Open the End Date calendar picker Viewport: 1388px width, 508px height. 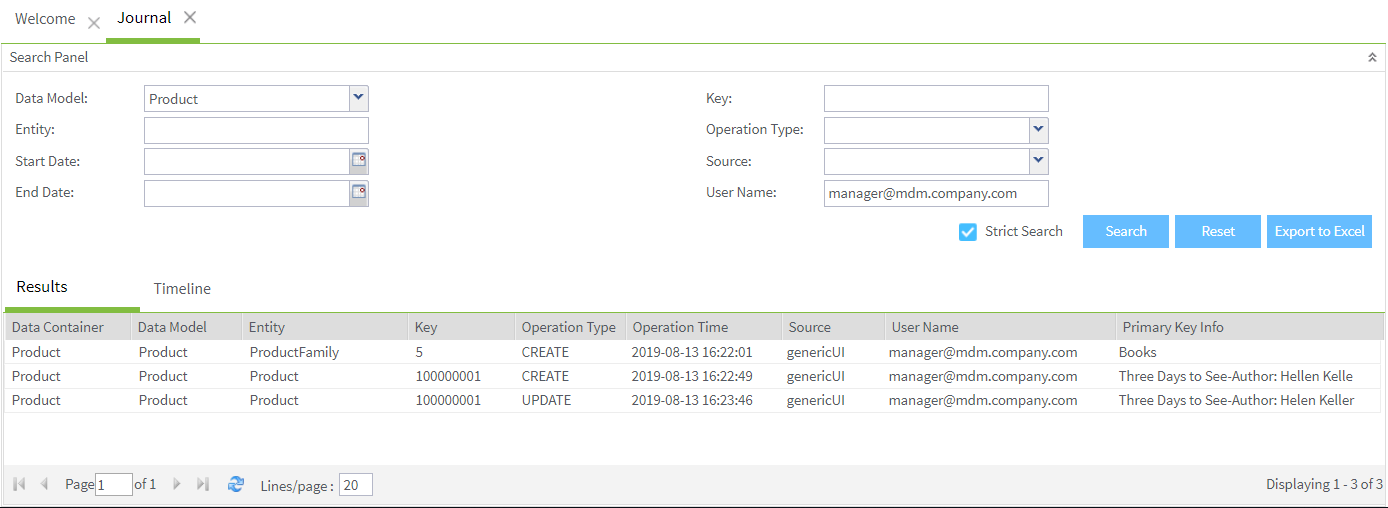(x=358, y=193)
